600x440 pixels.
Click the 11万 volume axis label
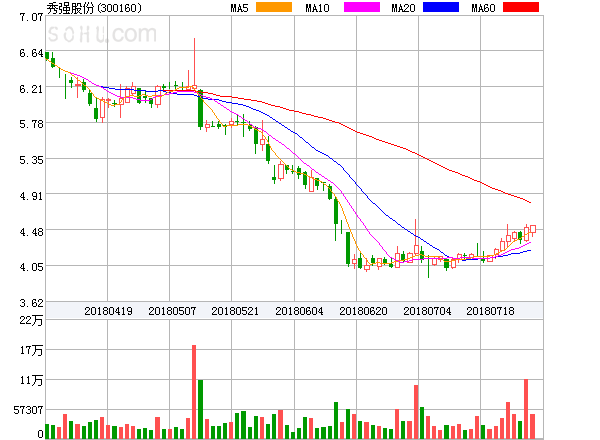31,380
